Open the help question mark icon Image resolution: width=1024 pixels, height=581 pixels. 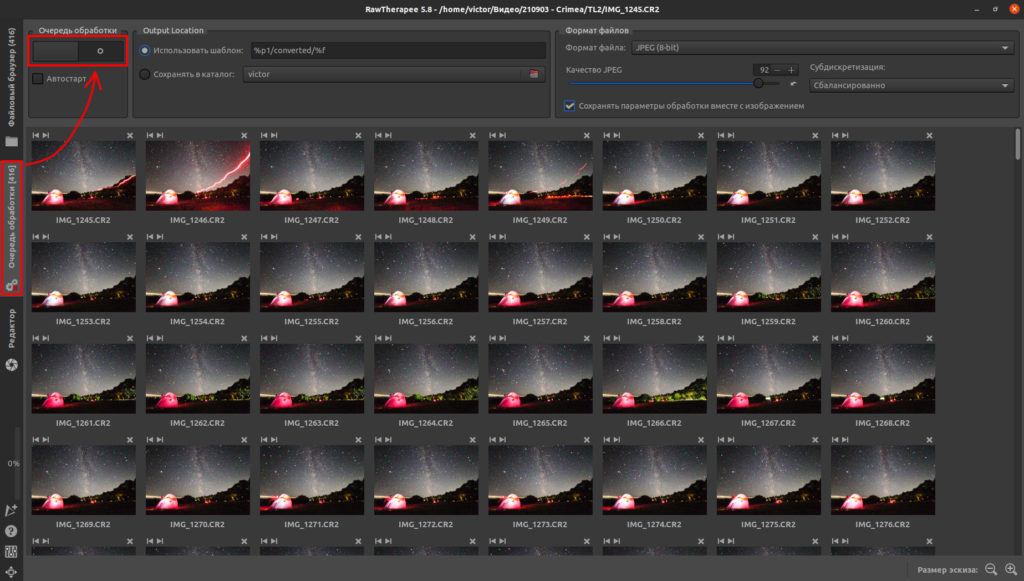[11, 531]
